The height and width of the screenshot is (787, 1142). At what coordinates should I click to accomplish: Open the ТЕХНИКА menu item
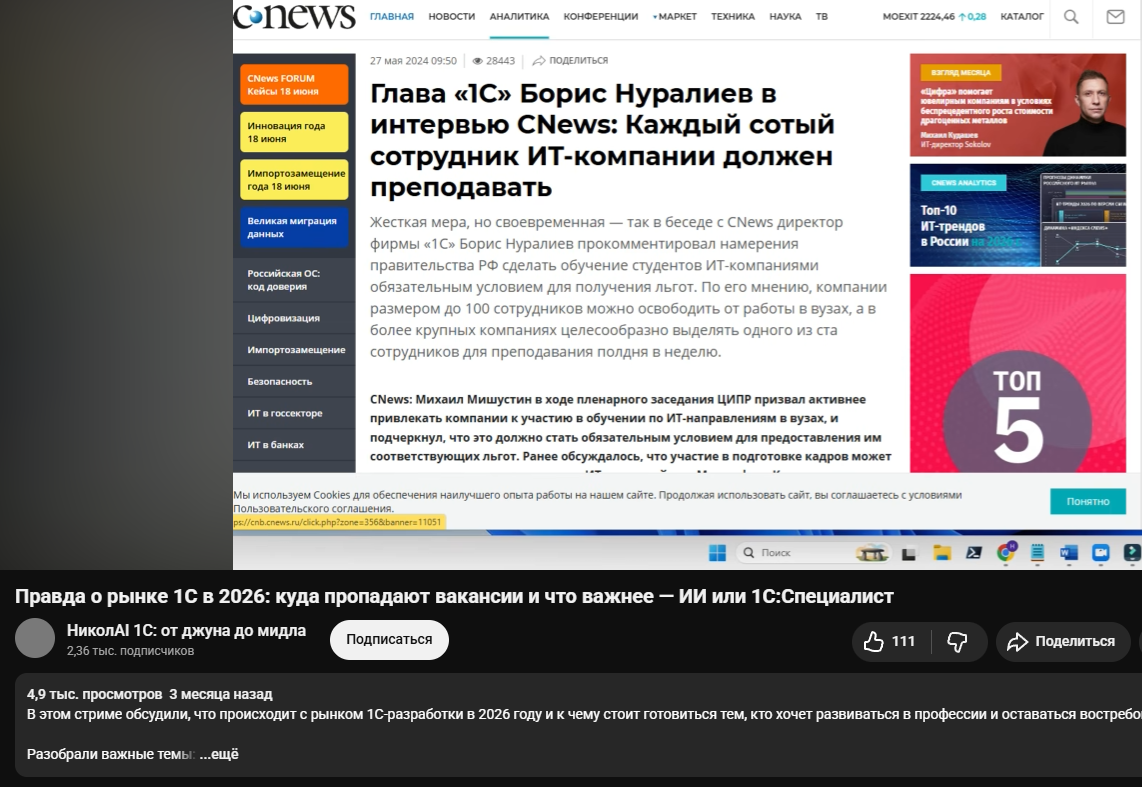tap(733, 16)
